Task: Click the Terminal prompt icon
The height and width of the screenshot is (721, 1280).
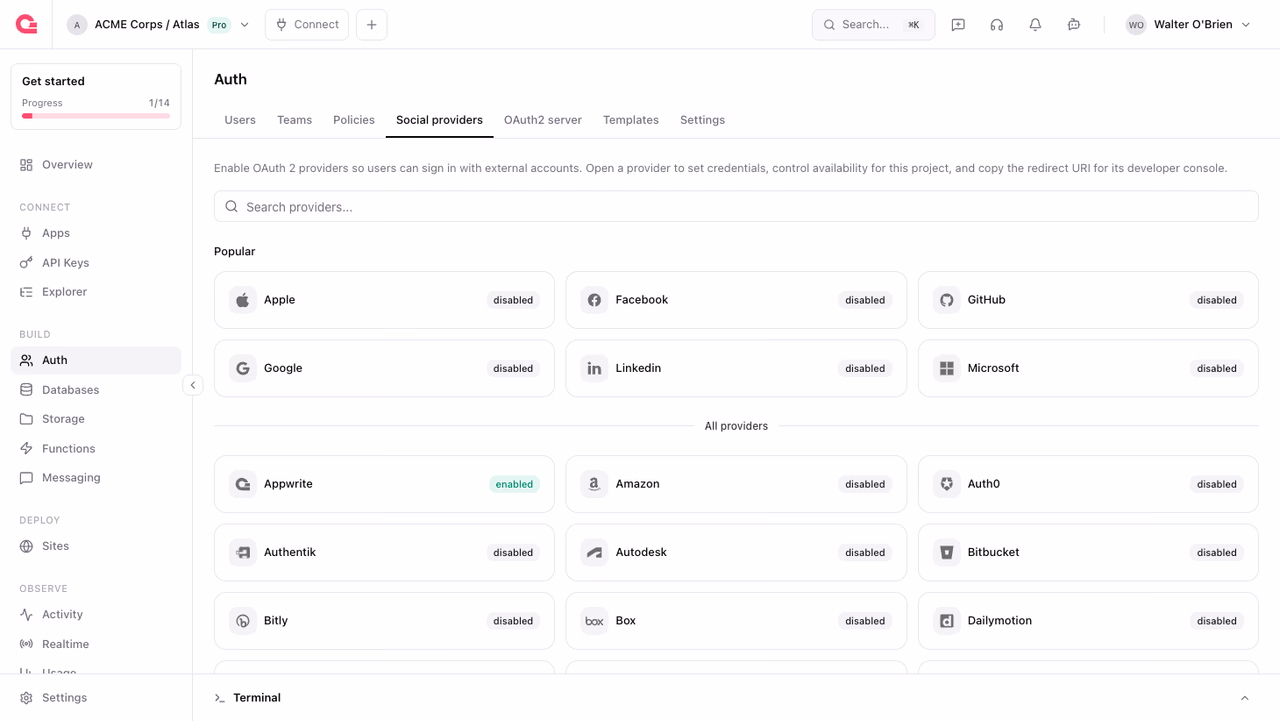Action: [x=220, y=698]
